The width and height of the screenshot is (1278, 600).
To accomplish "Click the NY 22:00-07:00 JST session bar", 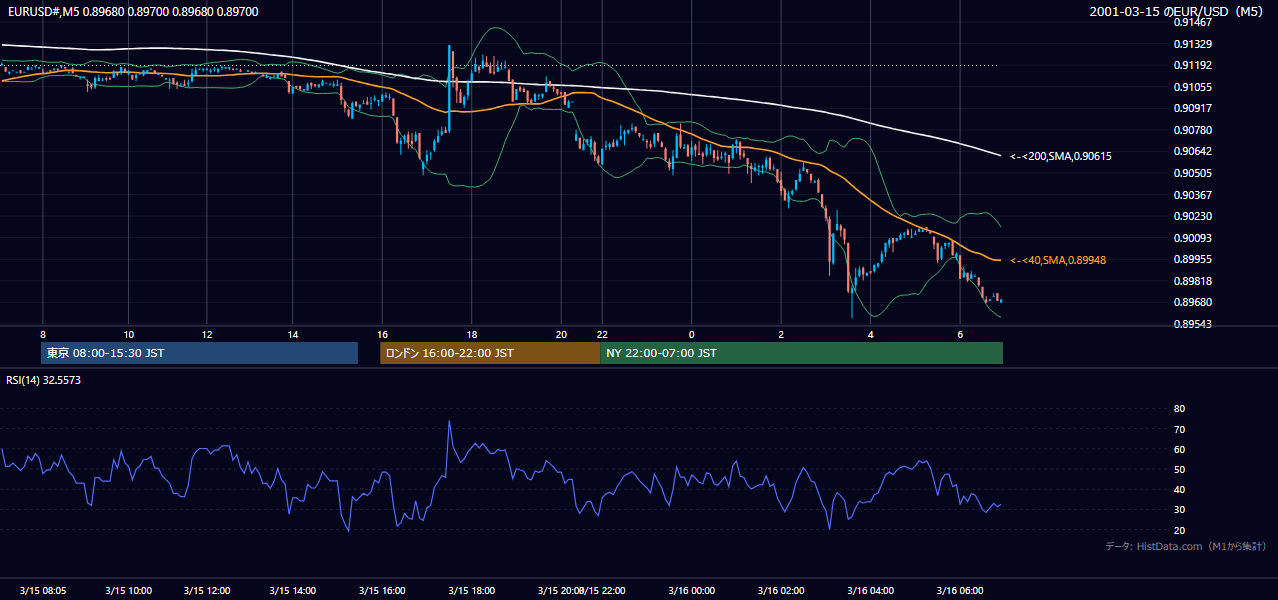I will (x=801, y=353).
